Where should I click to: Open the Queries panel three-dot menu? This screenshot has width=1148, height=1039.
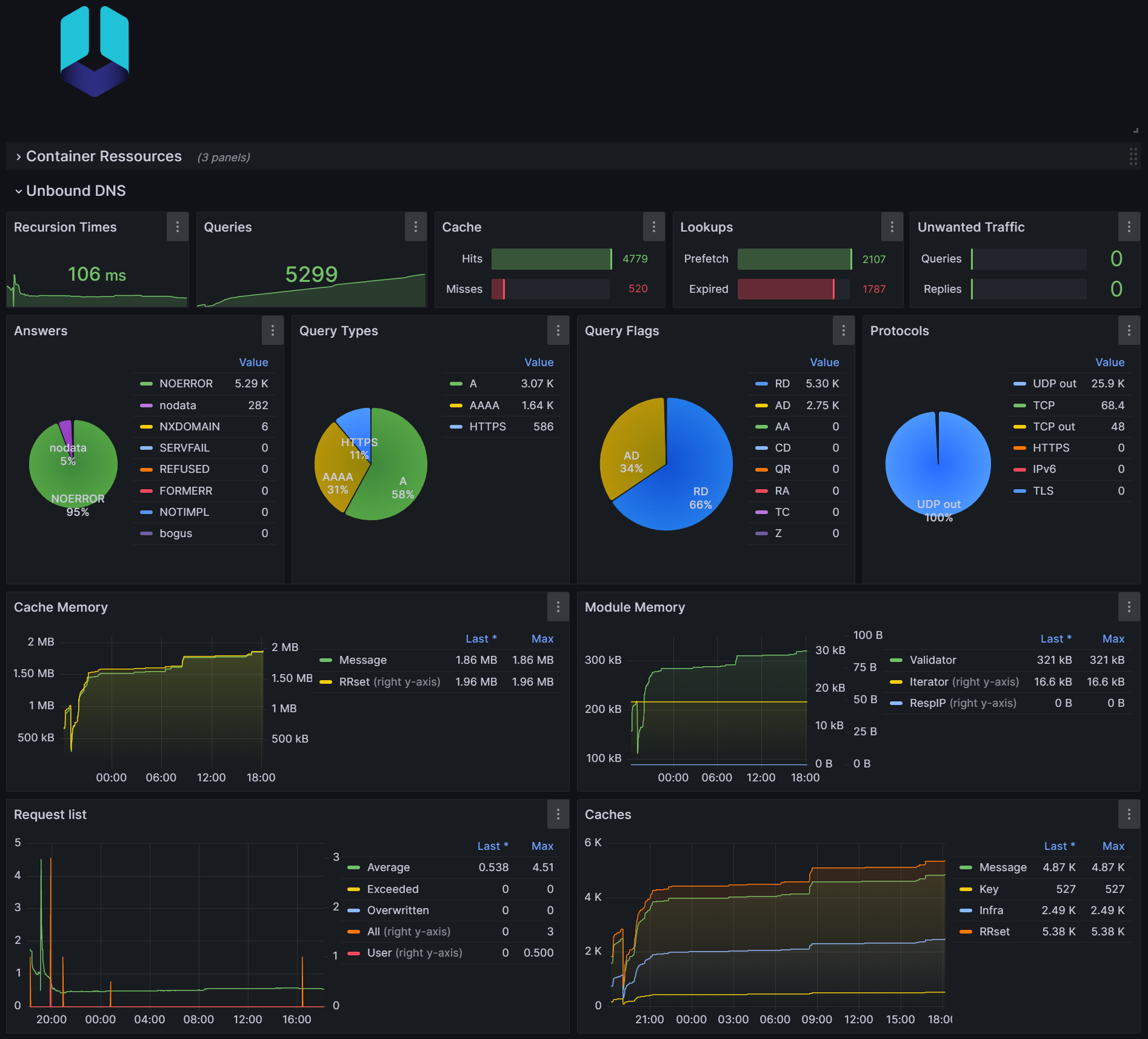pos(416,227)
